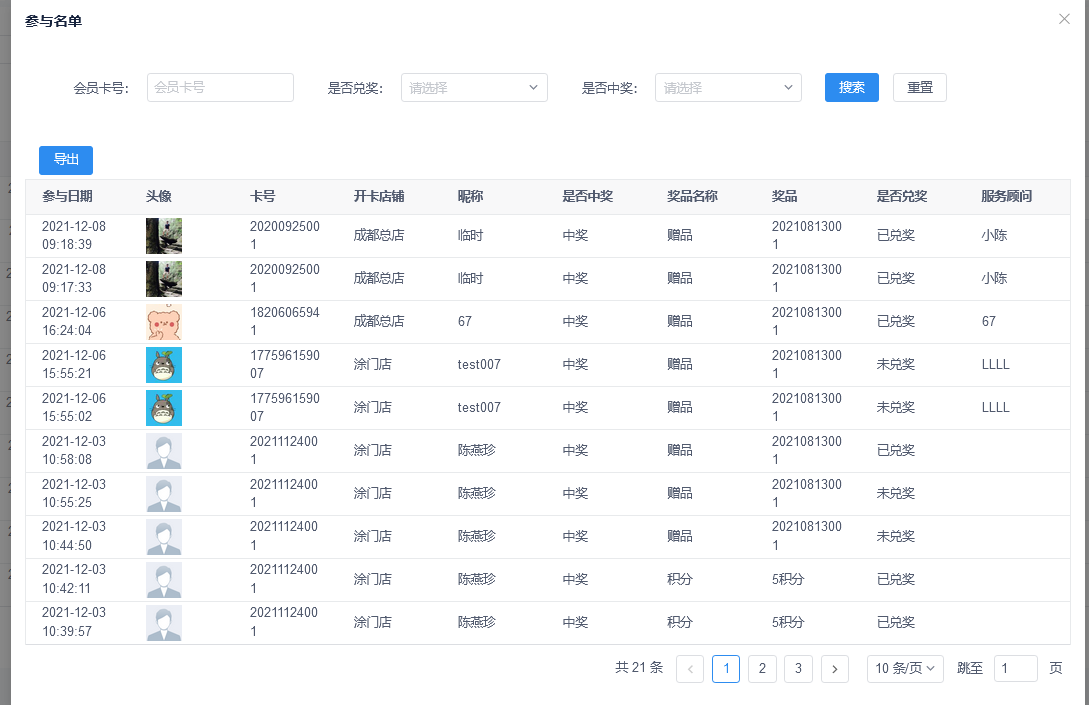Click the 是否兑奖 column header

coord(902,197)
